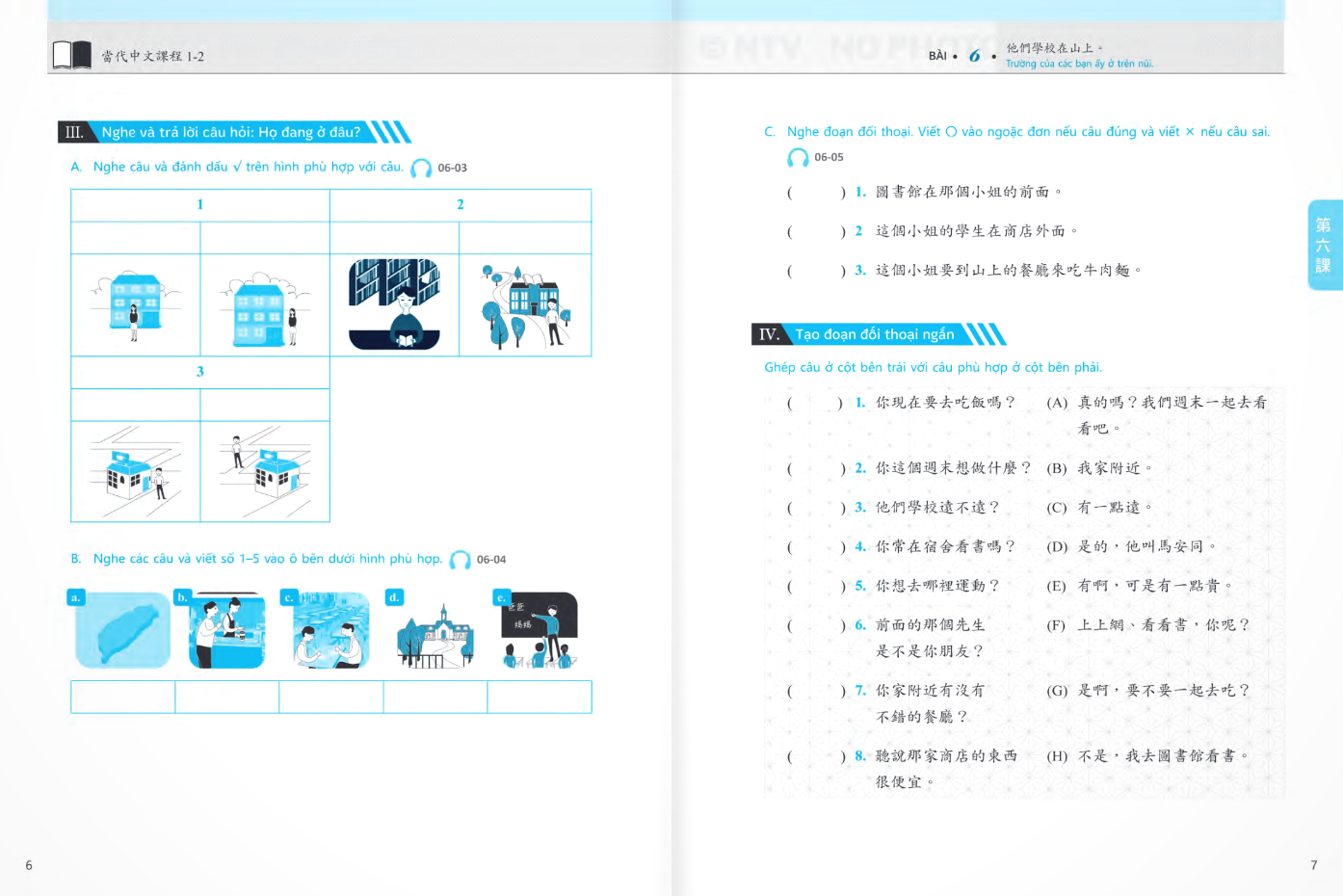Viewport: 1343px width, 896px height.
Task: Select the teacher at blackboard picture labeled e
Action: [x=540, y=631]
